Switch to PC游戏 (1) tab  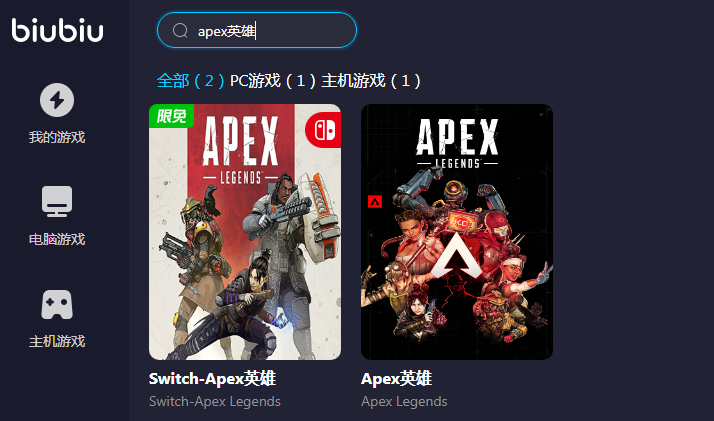click(x=273, y=81)
